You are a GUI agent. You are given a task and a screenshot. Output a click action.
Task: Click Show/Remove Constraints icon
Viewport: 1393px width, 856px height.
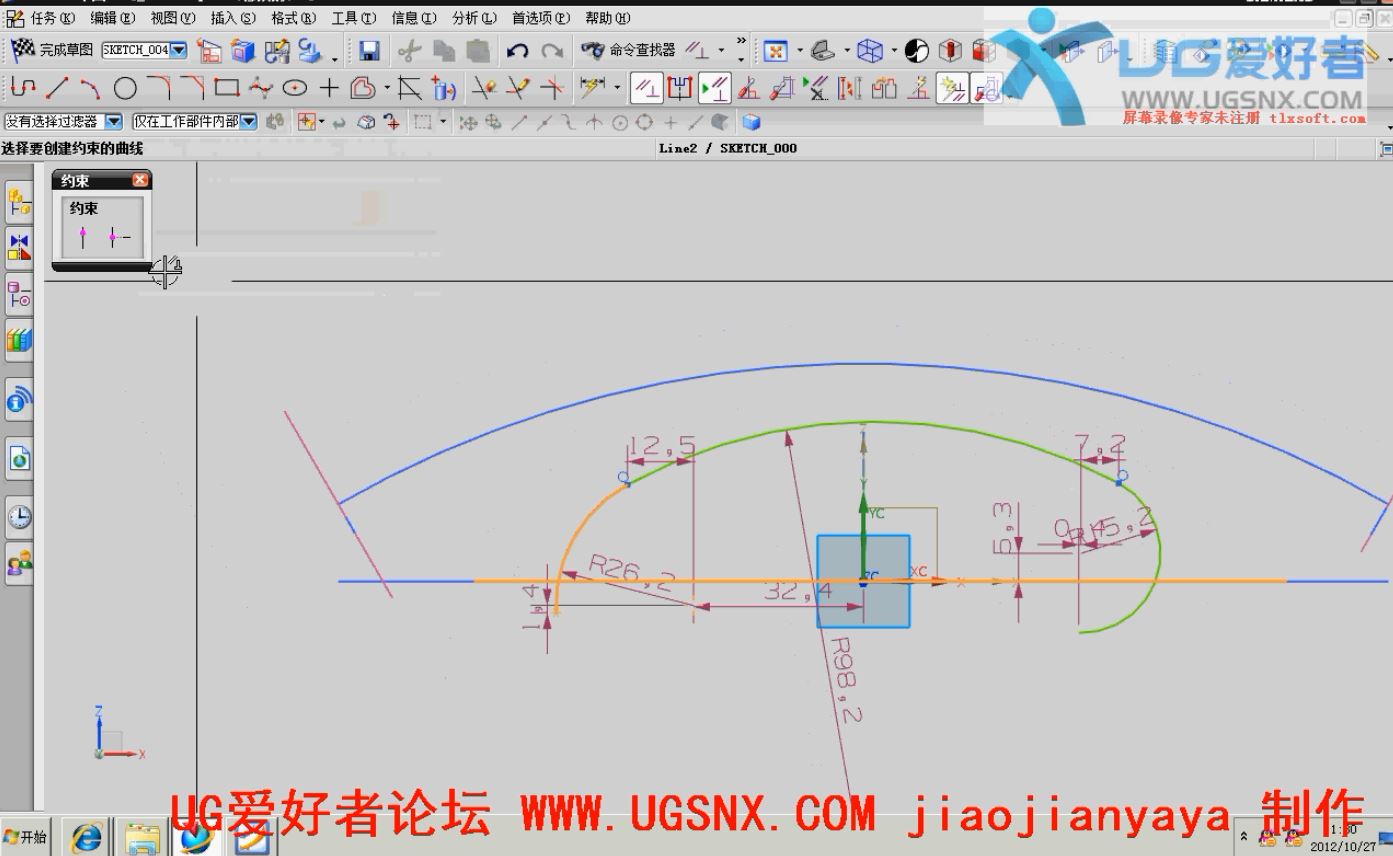816,88
